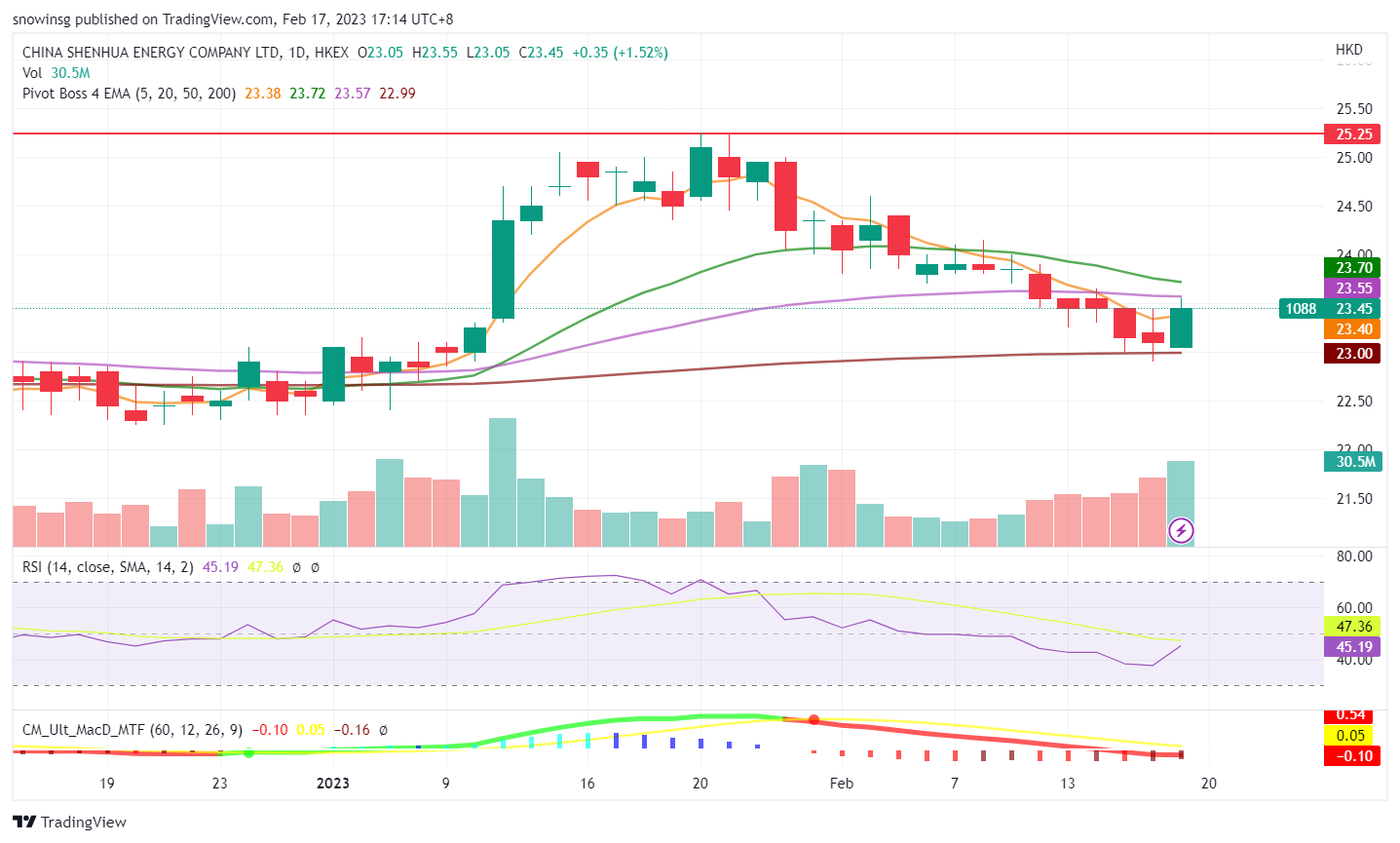
Task: Click the 45.19 RSI value label on the axis
Action: point(1353,647)
